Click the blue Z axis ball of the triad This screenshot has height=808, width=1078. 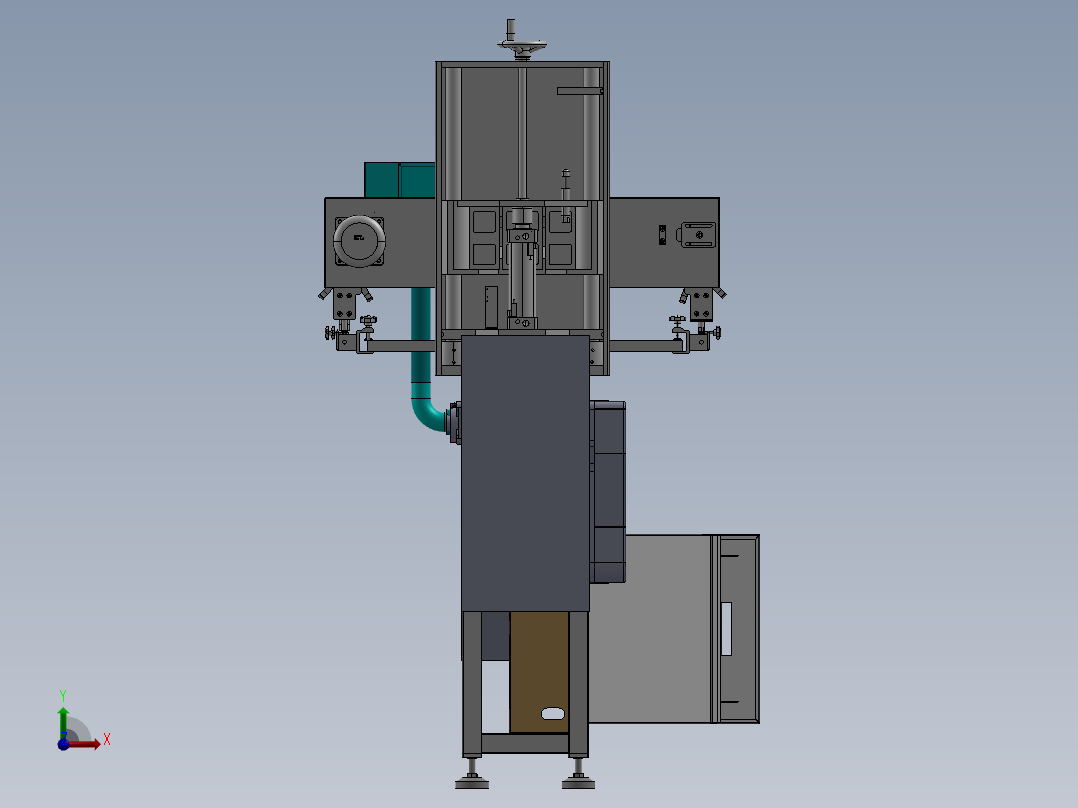[x=63, y=744]
